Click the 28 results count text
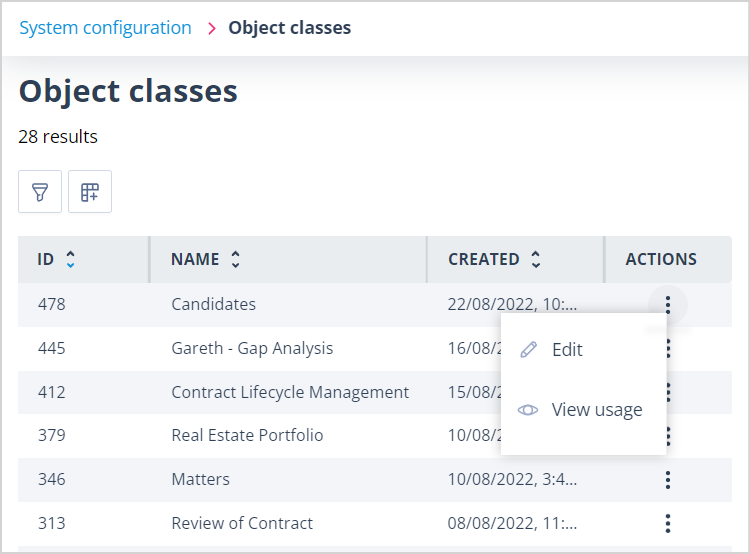750x554 pixels. coord(58,137)
